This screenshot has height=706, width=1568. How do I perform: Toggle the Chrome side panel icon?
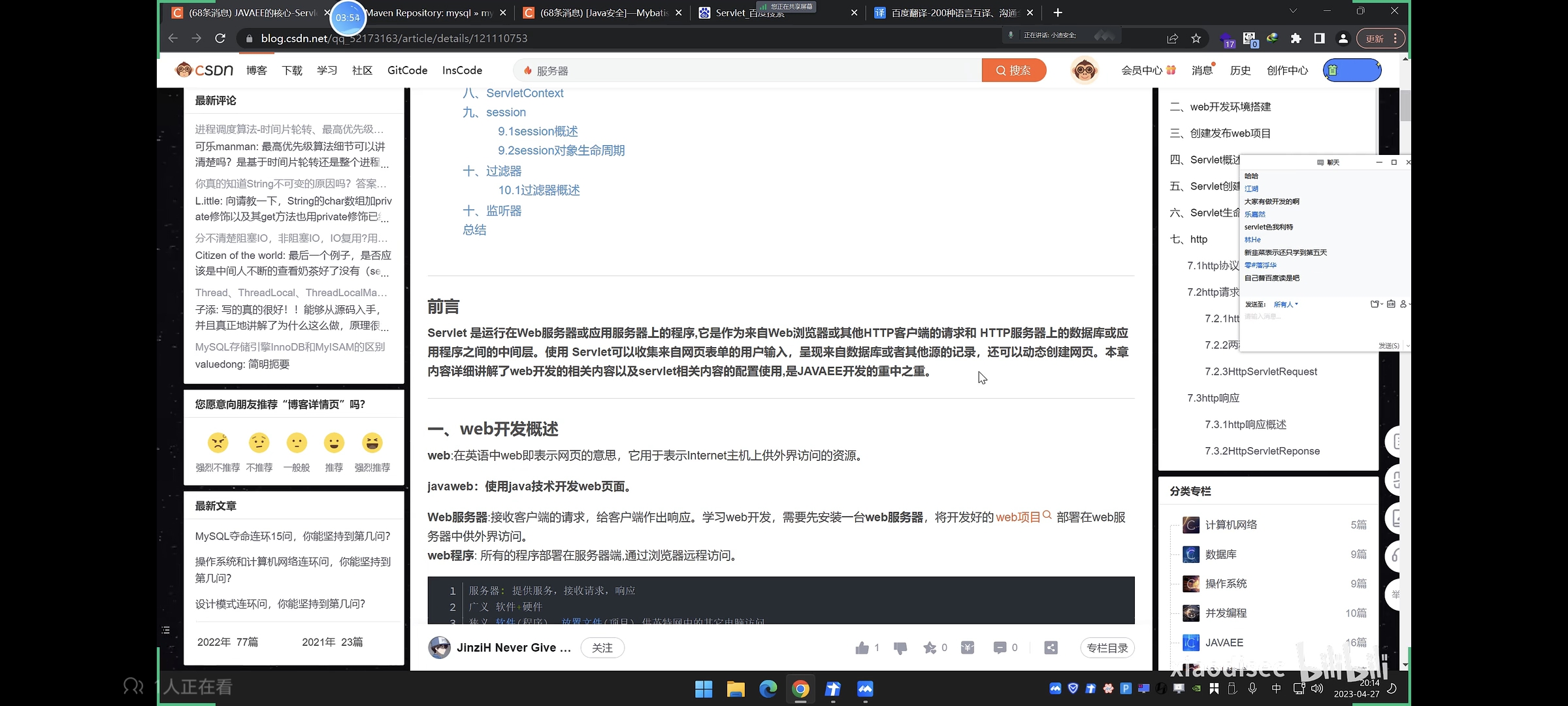click(1319, 39)
